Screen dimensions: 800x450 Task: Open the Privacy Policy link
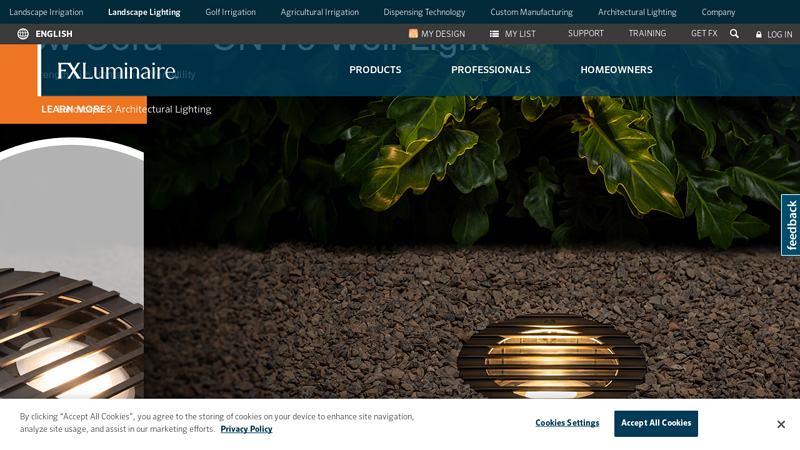pos(246,429)
